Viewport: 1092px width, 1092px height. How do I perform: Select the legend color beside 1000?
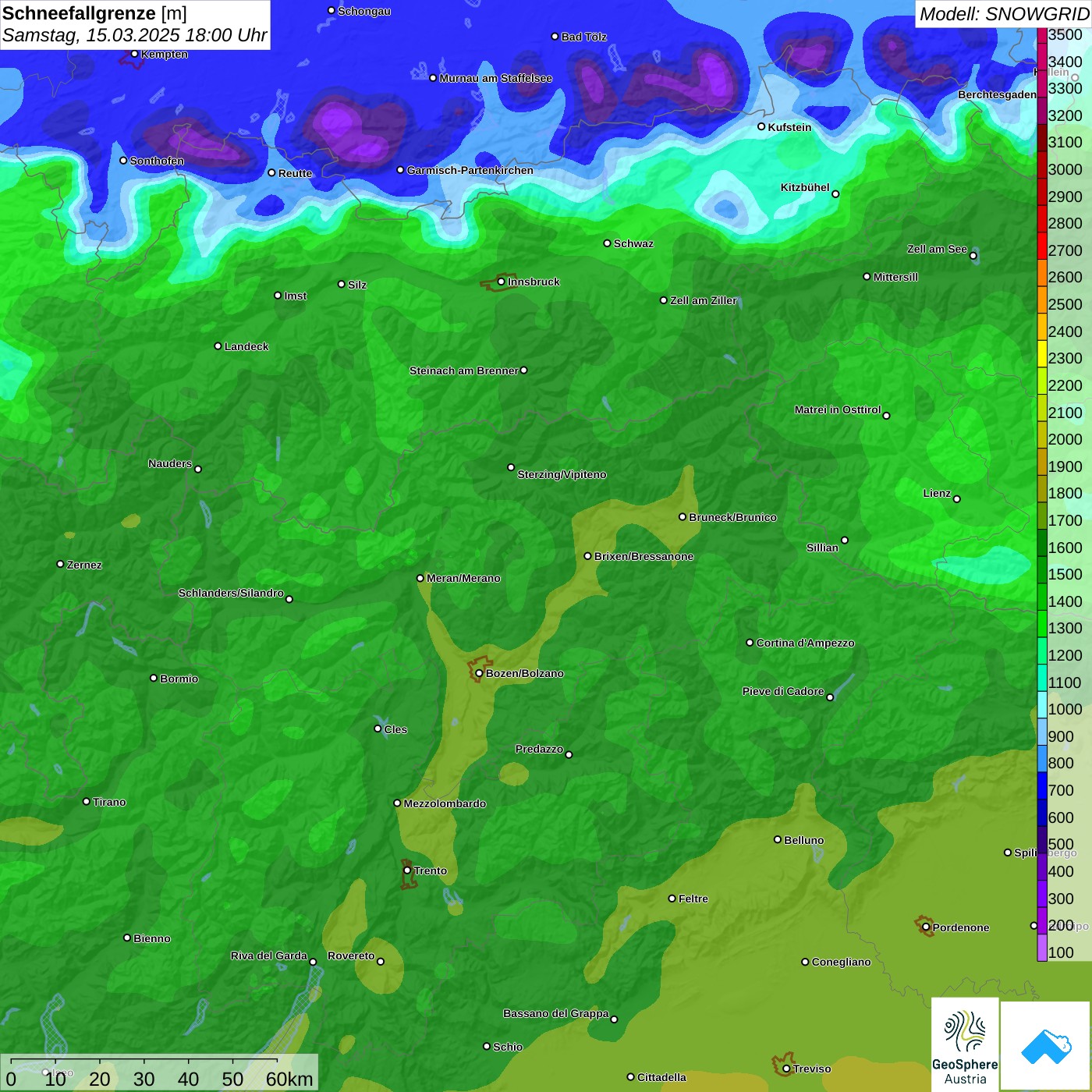(x=1042, y=704)
